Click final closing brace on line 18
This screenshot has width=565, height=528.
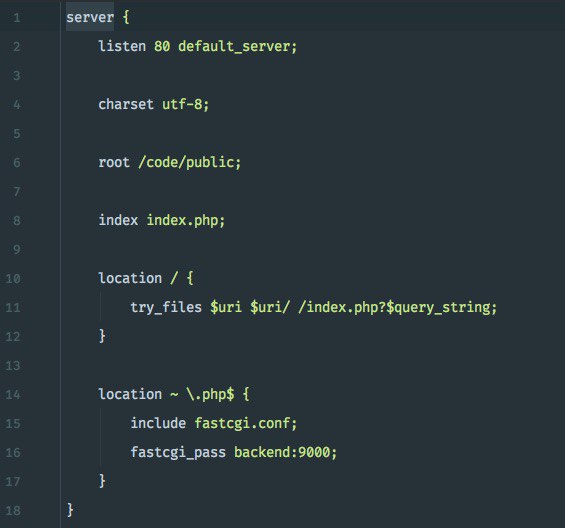point(70,510)
